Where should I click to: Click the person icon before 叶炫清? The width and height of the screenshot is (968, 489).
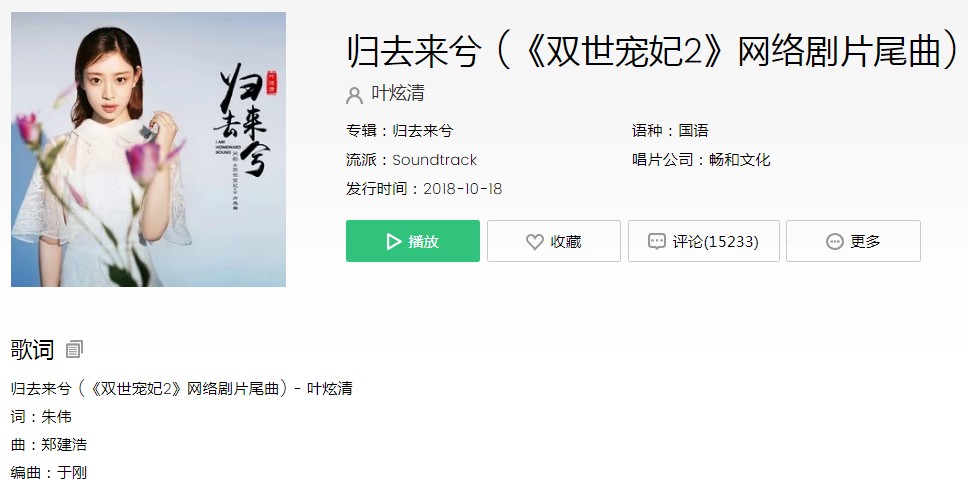click(354, 95)
